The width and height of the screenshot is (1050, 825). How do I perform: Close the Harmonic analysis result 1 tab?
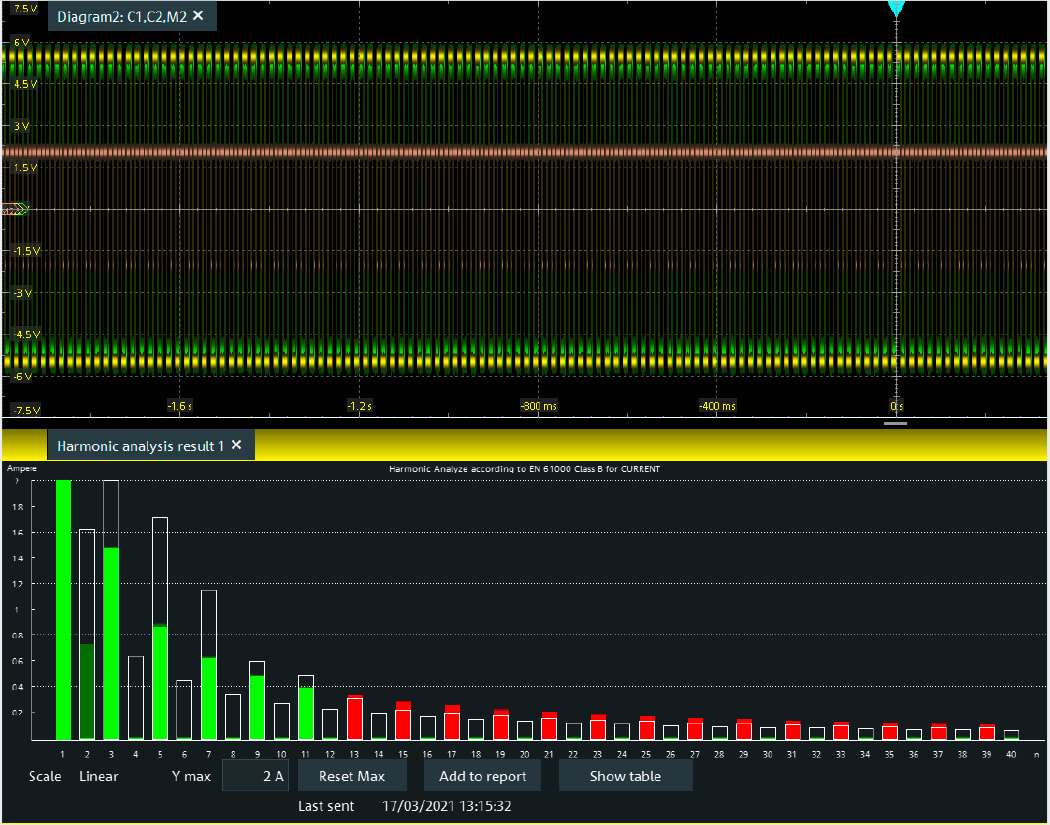click(236, 445)
